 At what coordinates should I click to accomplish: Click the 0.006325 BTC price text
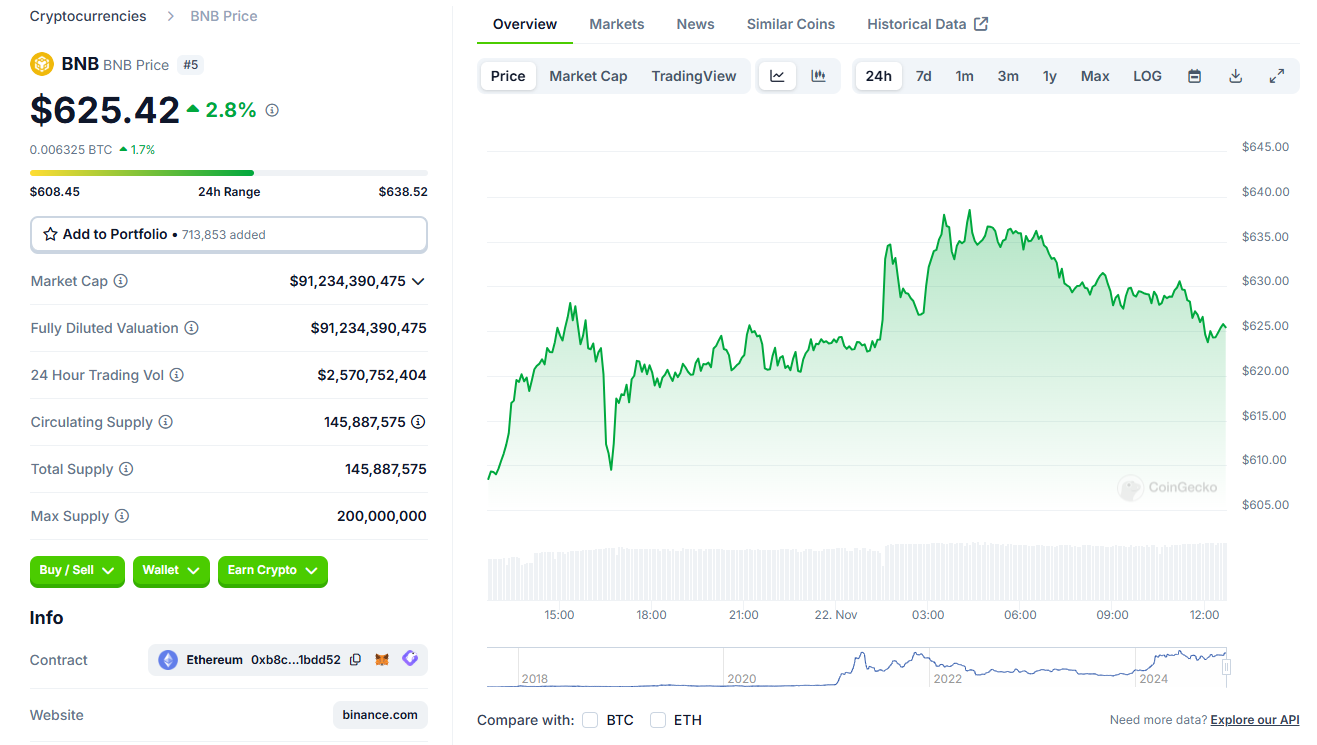pyautogui.click(x=71, y=150)
